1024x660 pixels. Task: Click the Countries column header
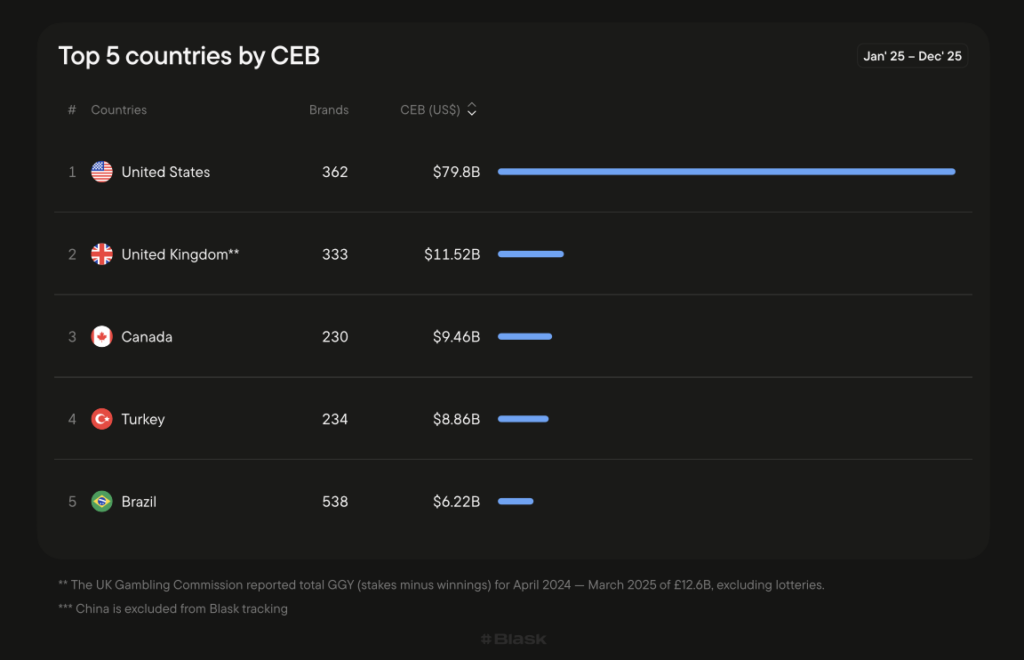pos(119,110)
